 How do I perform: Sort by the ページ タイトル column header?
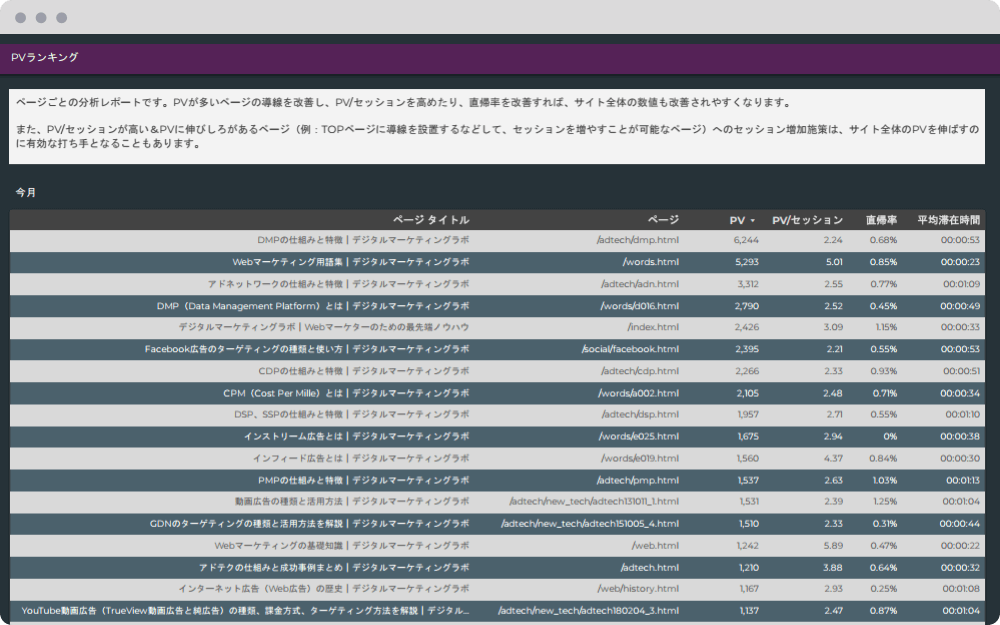click(x=430, y=220)
